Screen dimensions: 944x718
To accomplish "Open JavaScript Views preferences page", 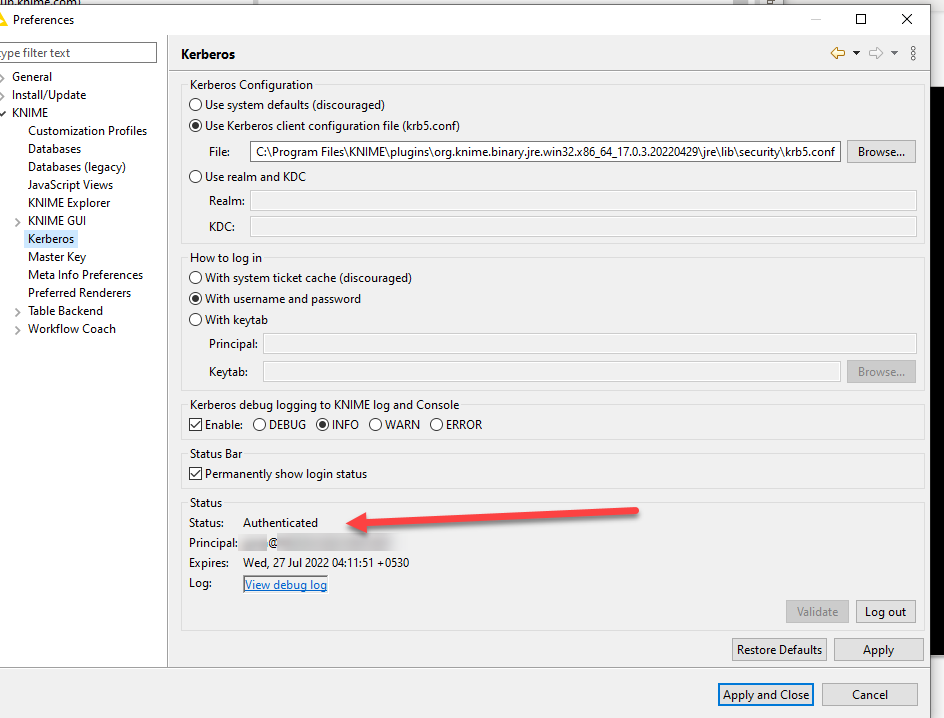I will (x=70, y=185).
